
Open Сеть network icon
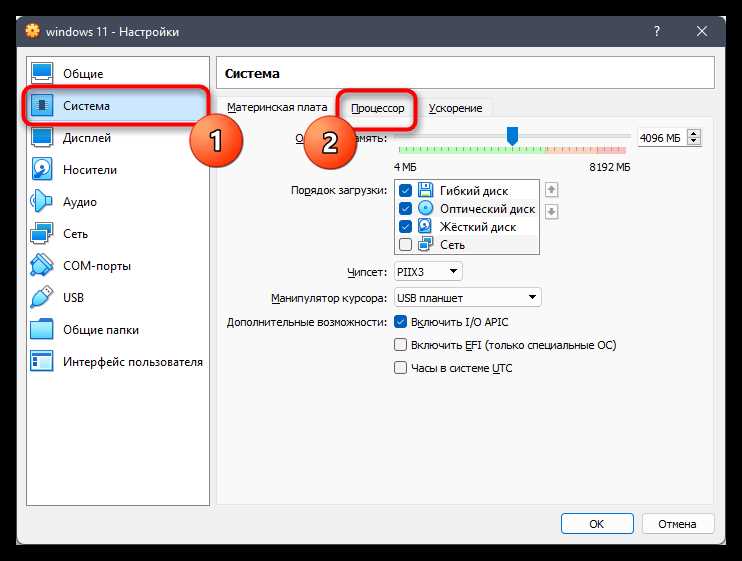coord(42,233)
